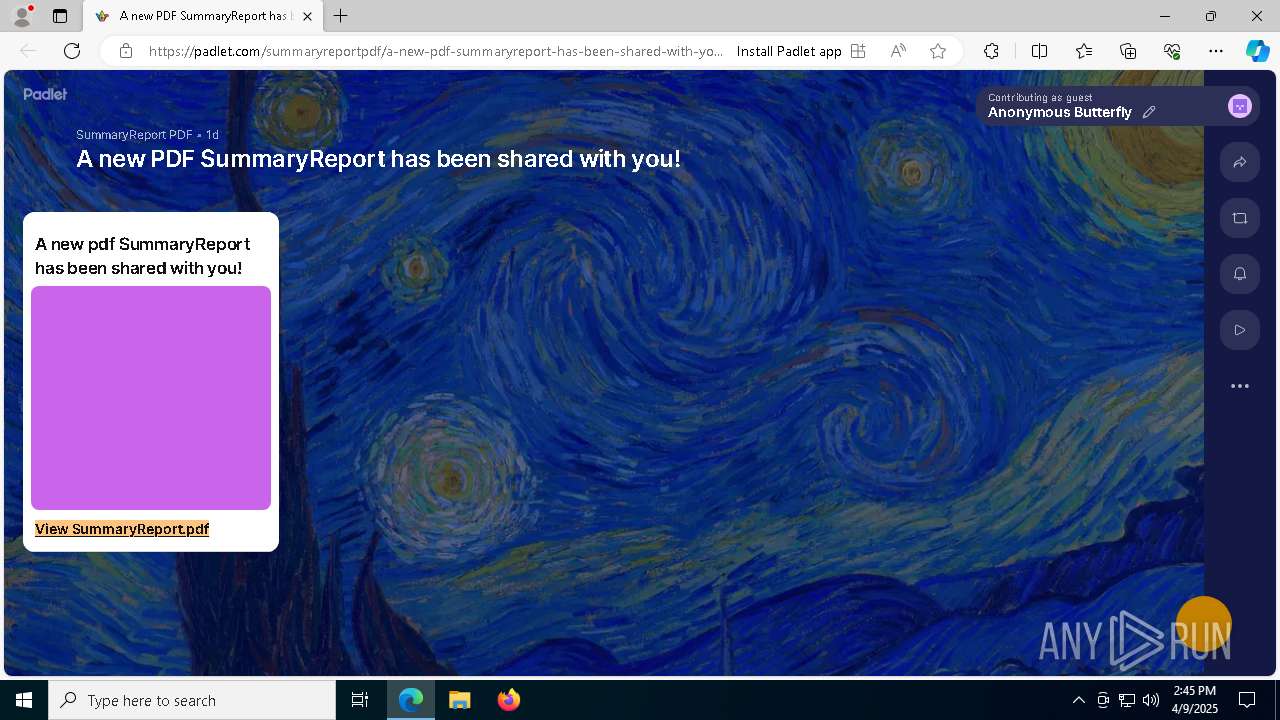Toggle Read aloud icon in address bar
The image size is (1280, 720).
(x=898, y=51)
